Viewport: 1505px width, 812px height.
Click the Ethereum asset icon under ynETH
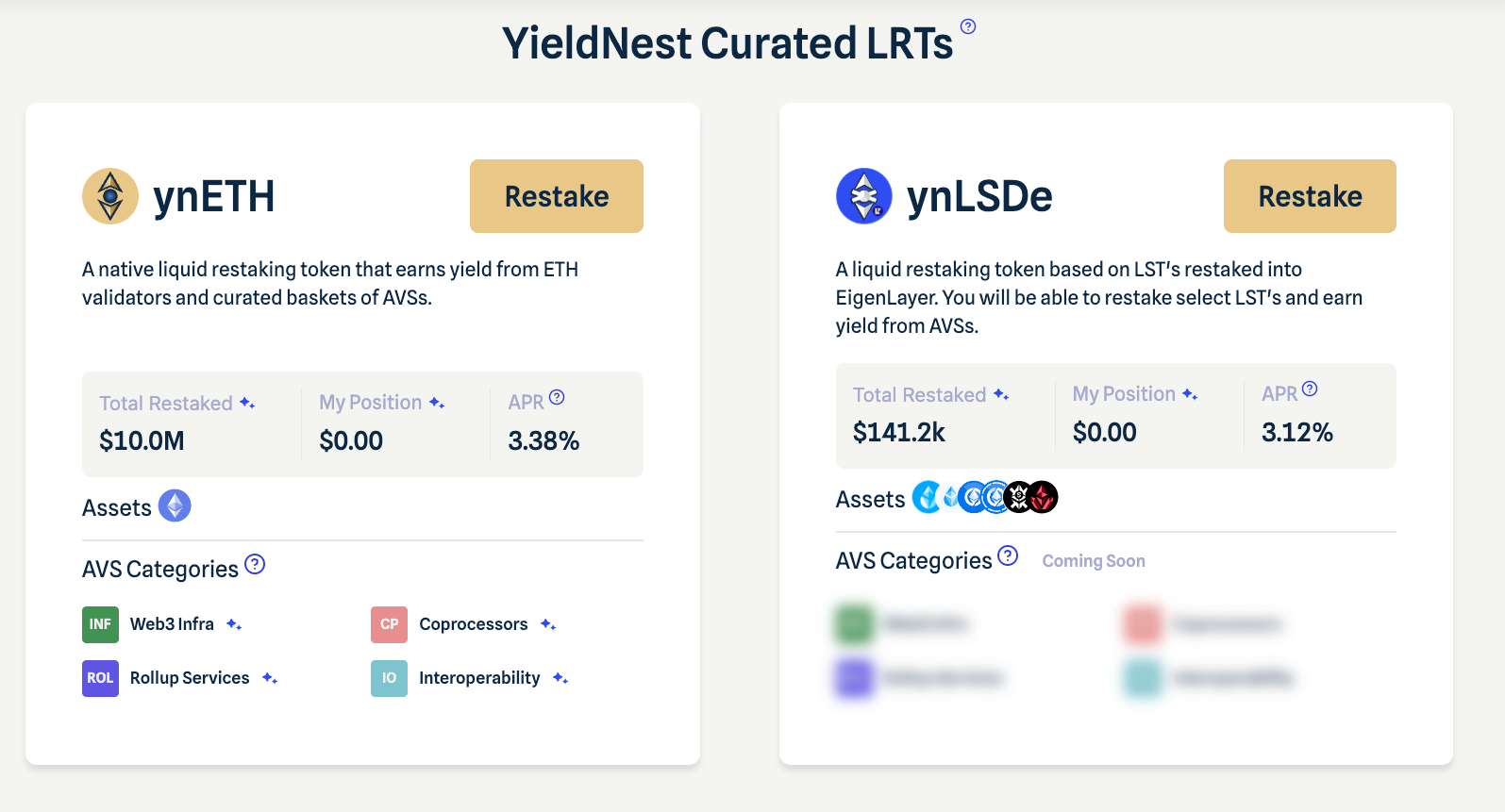[175, 505]
